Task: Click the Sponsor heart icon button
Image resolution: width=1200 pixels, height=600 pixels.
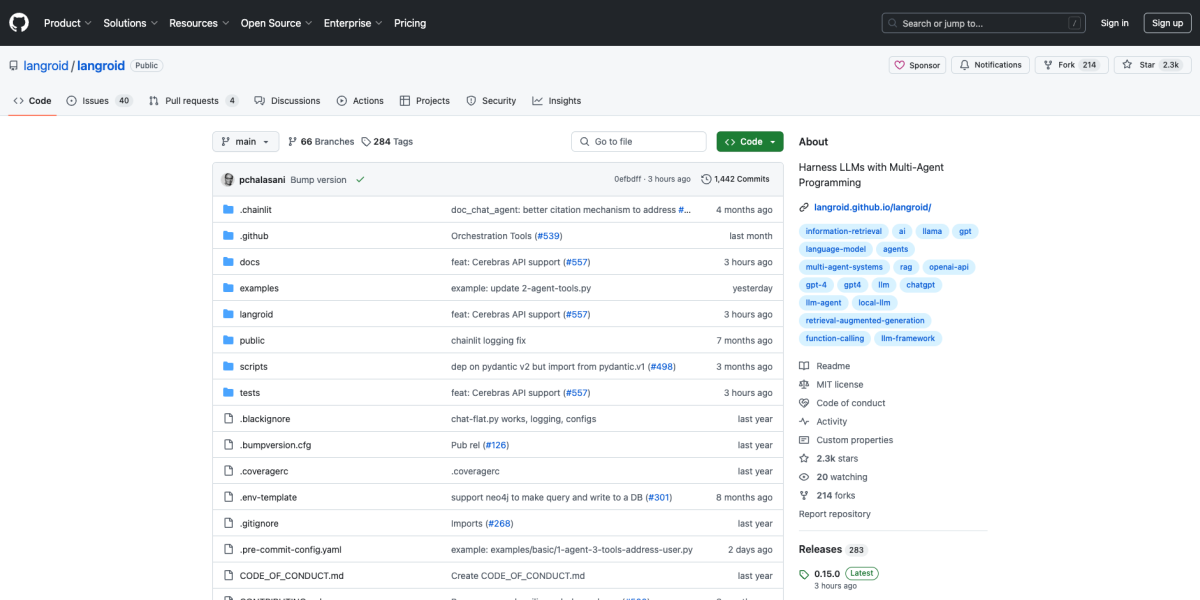Action: coord(900,65)
